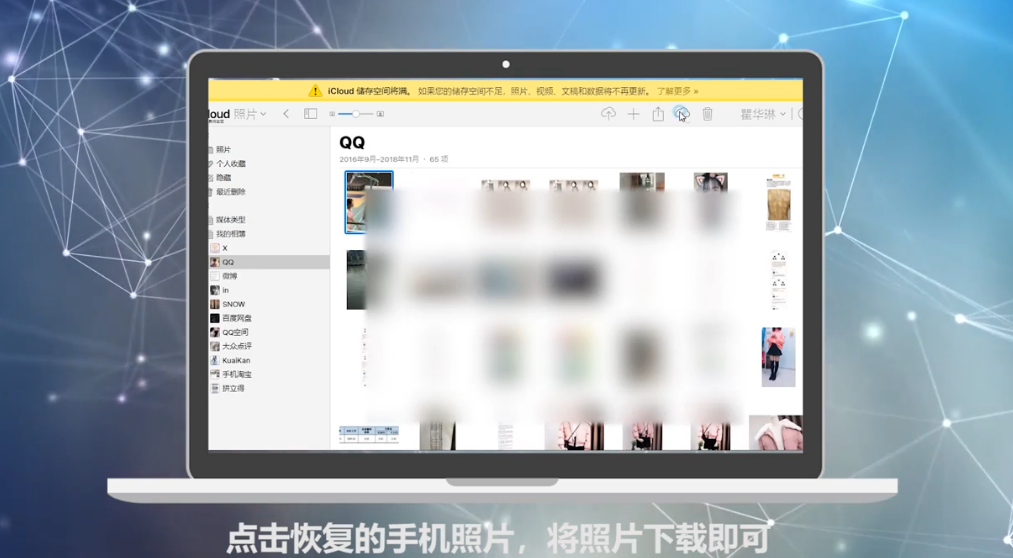The width and height of the screenshot is (1013, 558).
Task: Select the spreadsheet table thumbnail in the bottom row
Action: 369,435
